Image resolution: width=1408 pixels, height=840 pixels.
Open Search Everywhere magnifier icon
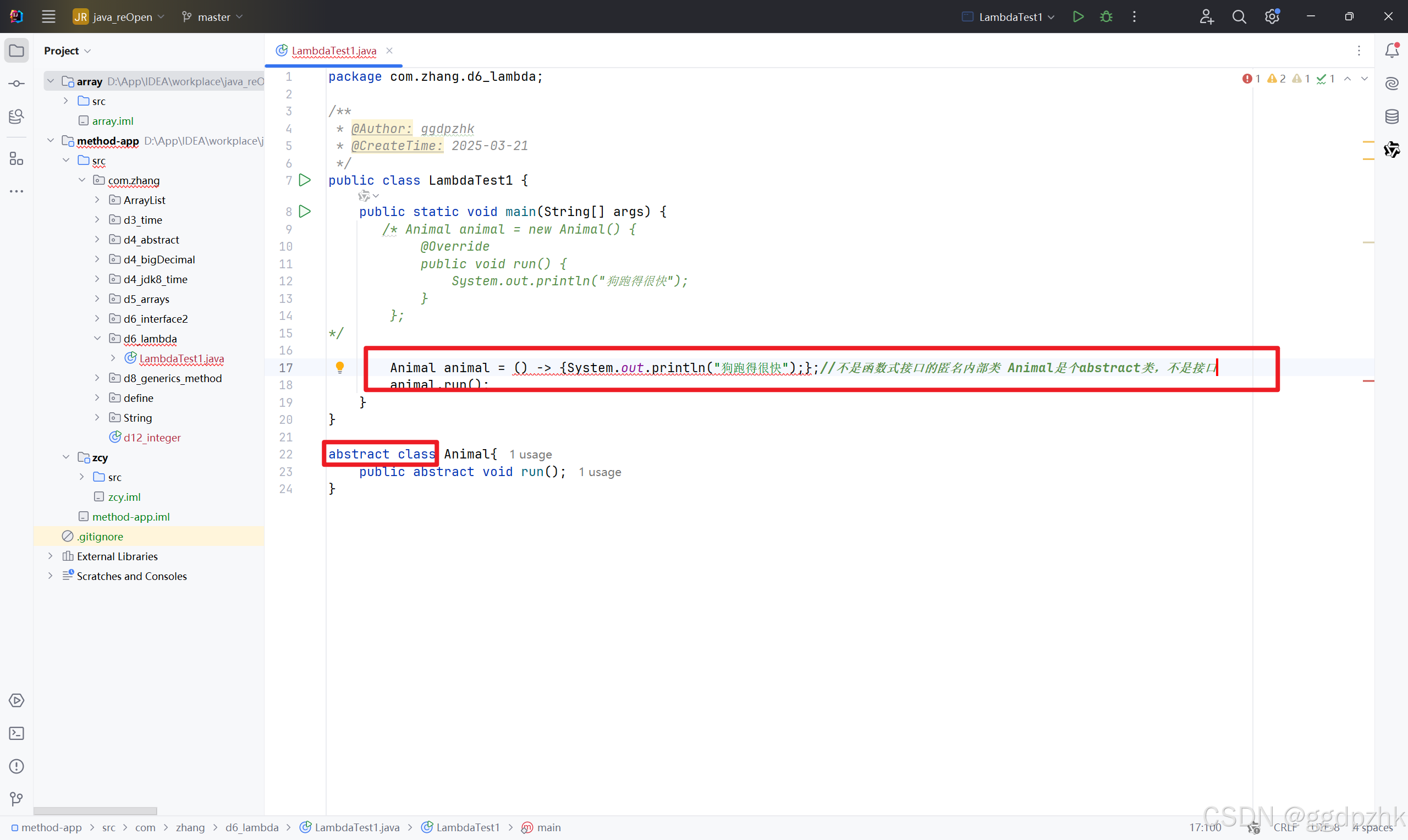click(1239, 17)
